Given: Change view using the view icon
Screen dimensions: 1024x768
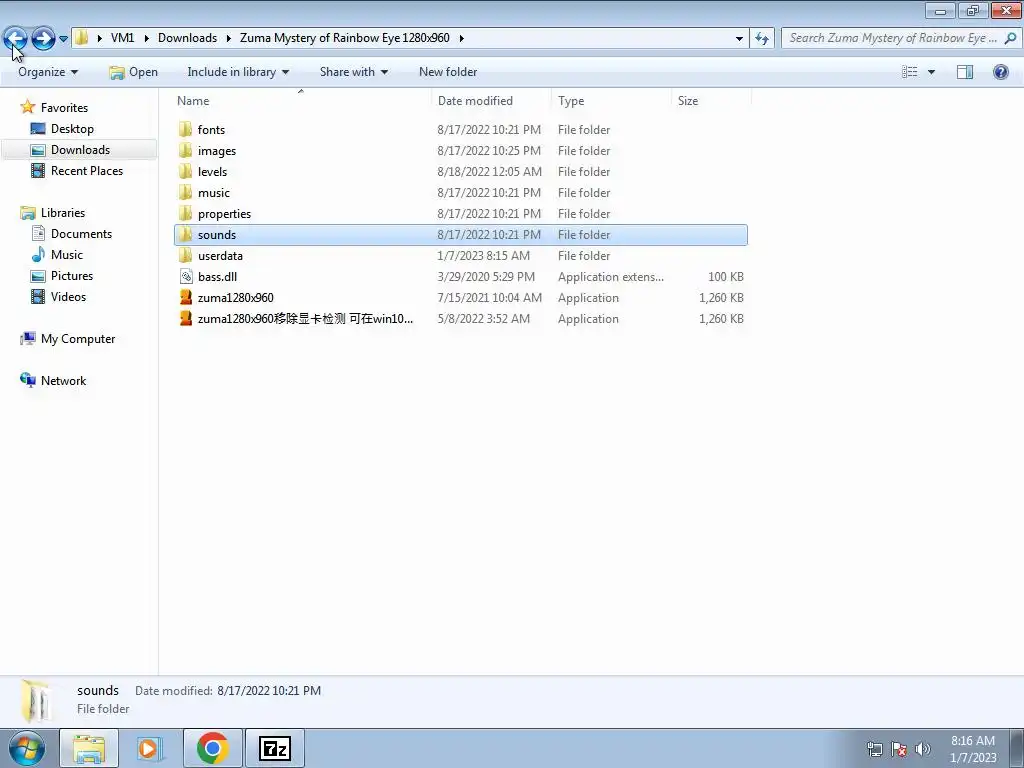Looking at the screenshot, I should click(910, 72).
